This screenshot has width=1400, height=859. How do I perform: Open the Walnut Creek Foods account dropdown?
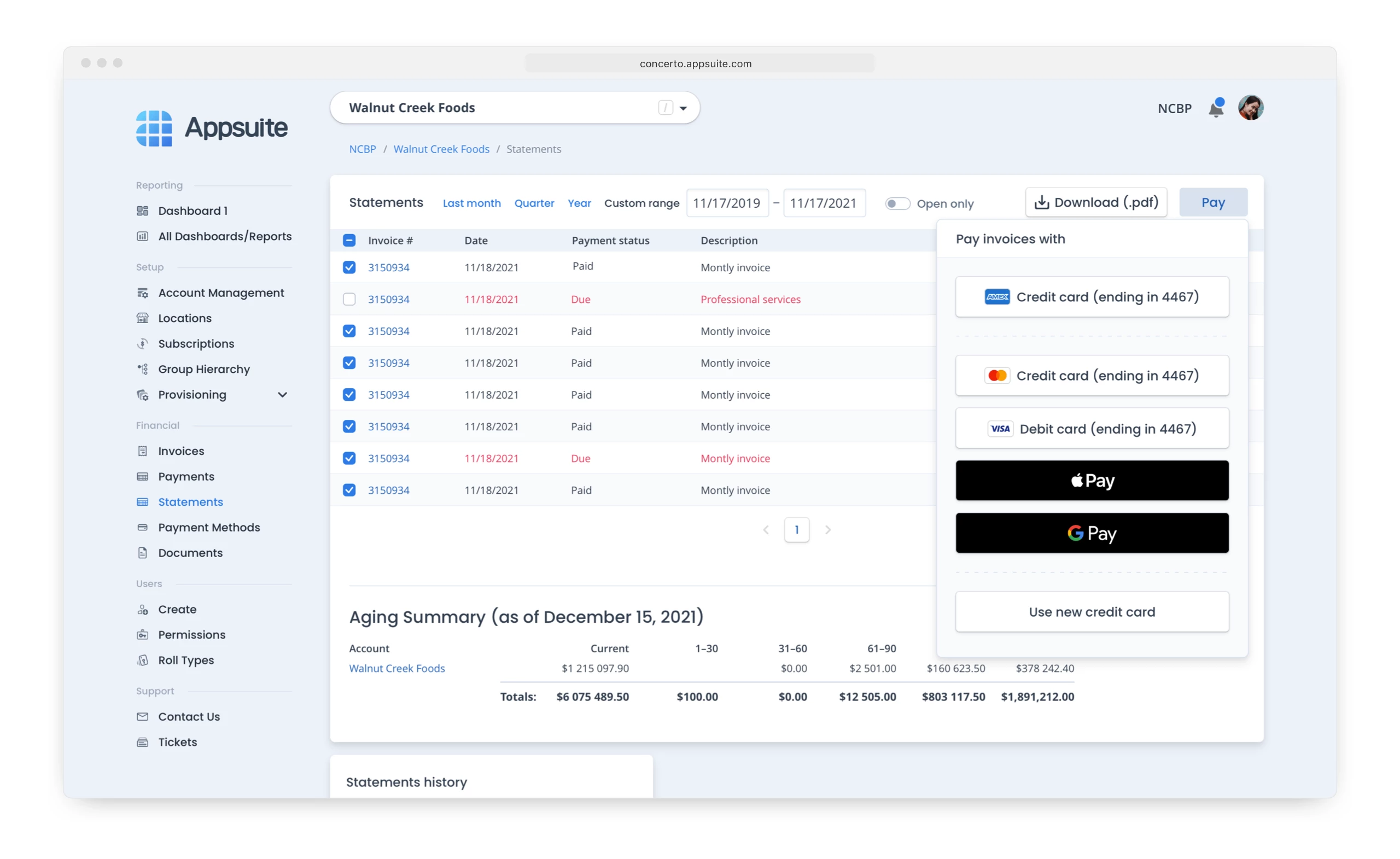[683, 108]
